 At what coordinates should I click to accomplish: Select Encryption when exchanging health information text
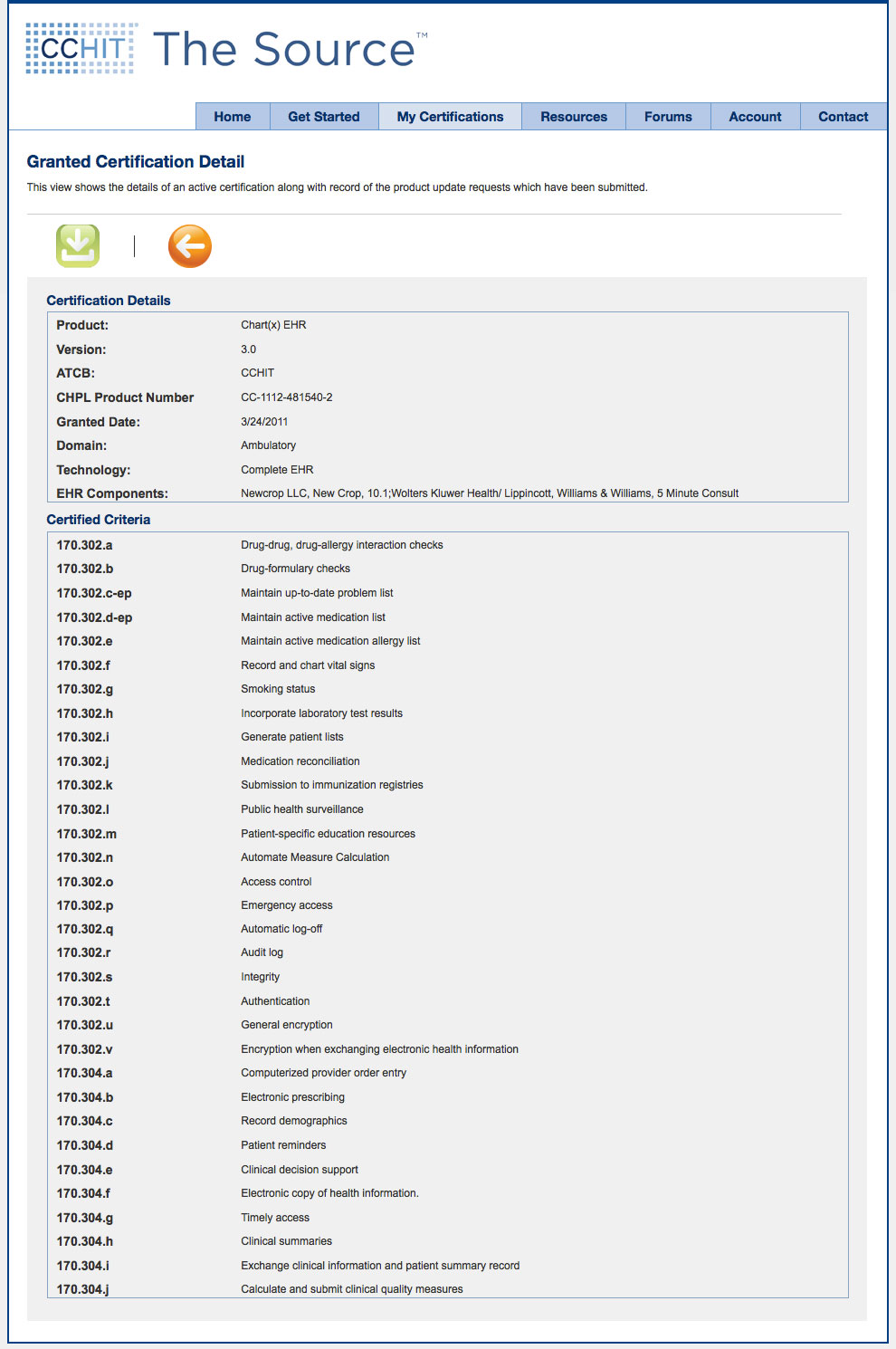(380, 1049)
